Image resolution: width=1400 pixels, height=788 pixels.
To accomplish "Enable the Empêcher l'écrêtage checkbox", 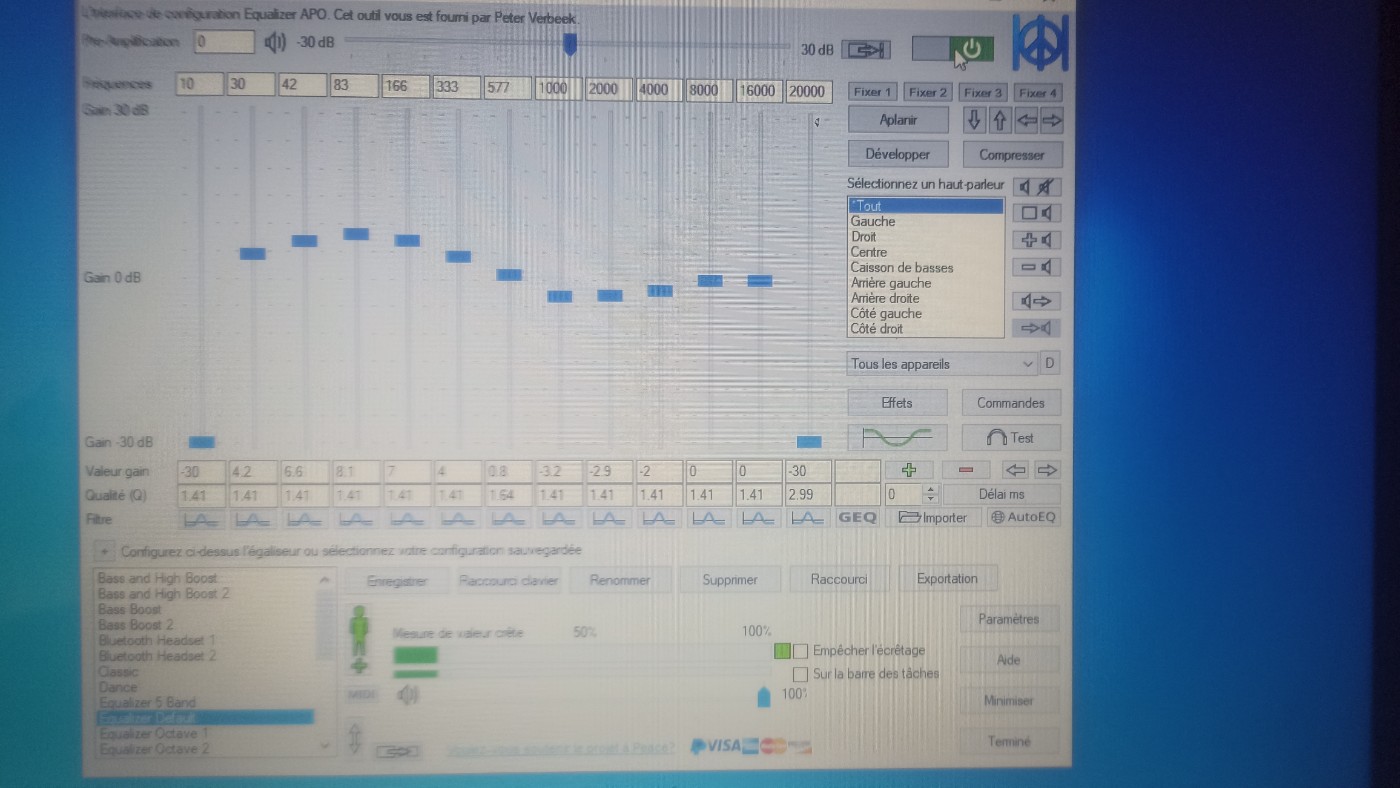I will tap(800, 651).
